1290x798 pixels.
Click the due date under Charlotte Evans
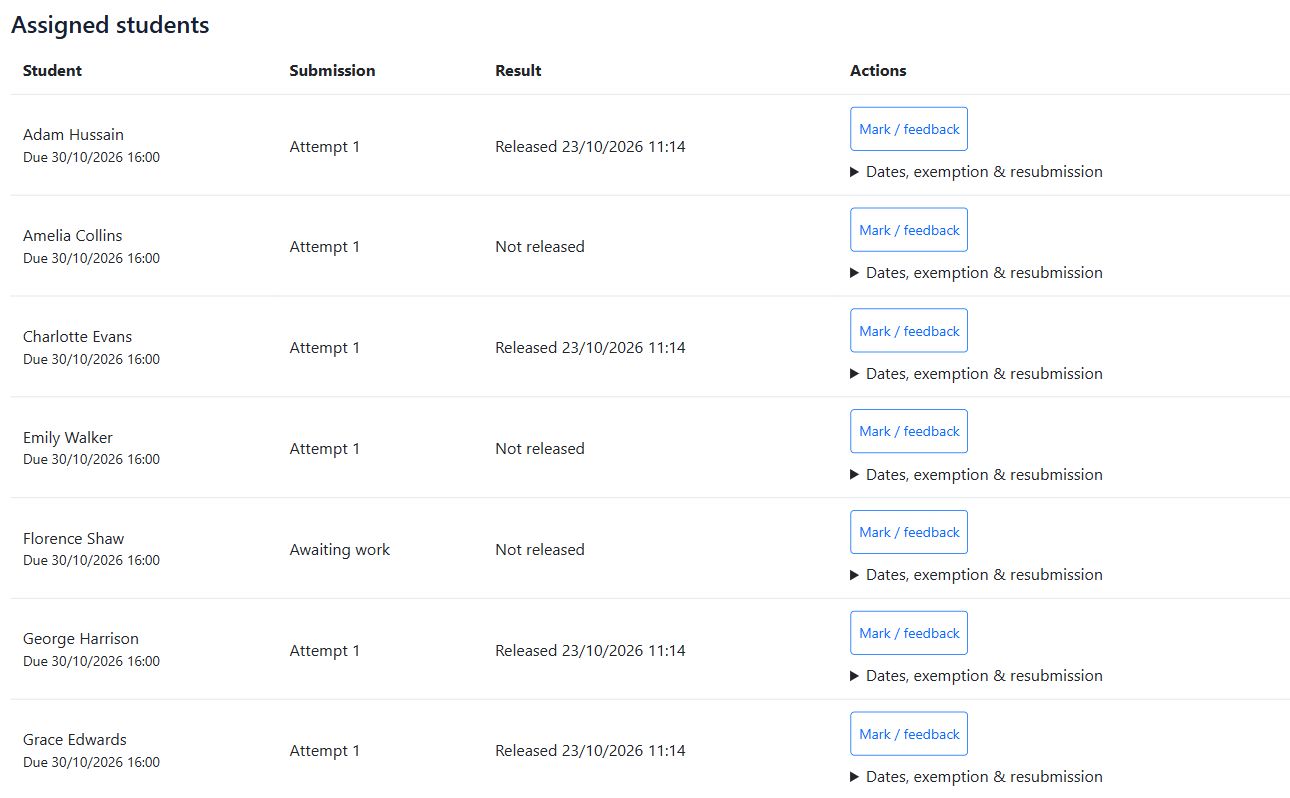point(91,360)
